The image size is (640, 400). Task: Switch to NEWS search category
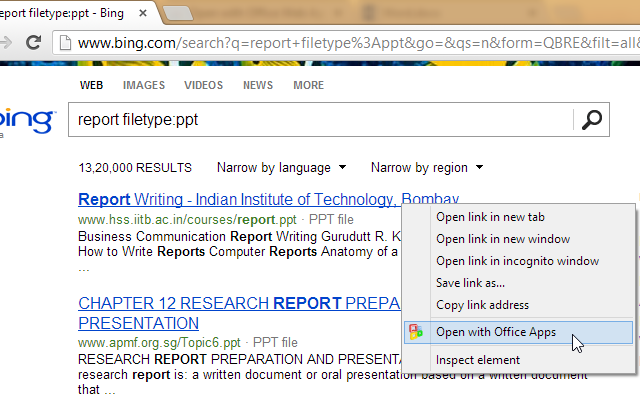(258, 85)
